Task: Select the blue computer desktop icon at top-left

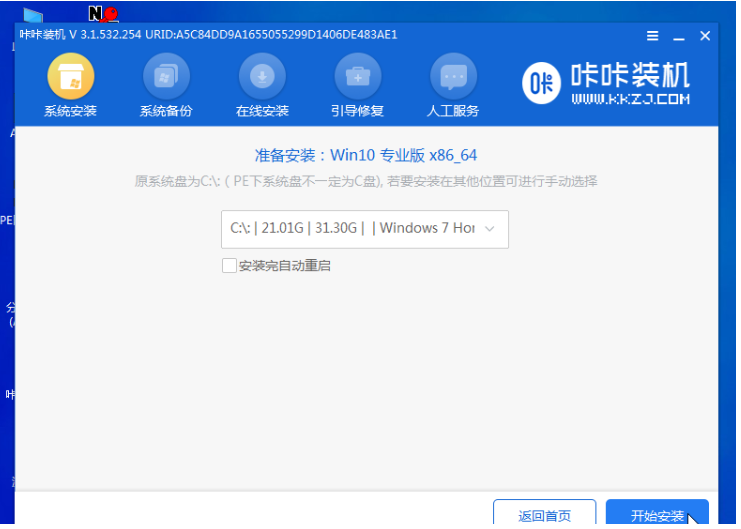Action: click(32, 16)
